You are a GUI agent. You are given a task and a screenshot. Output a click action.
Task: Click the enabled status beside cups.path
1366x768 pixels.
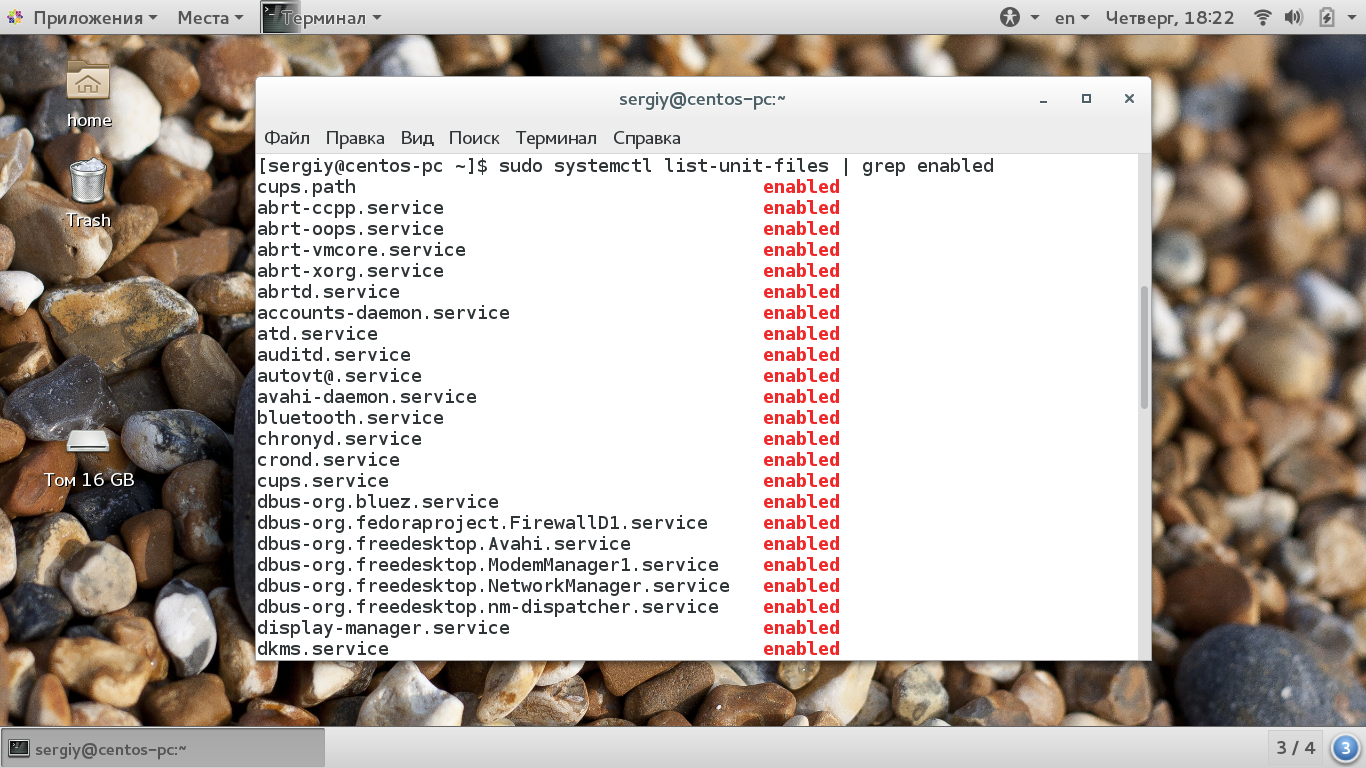tap(801, 187)
